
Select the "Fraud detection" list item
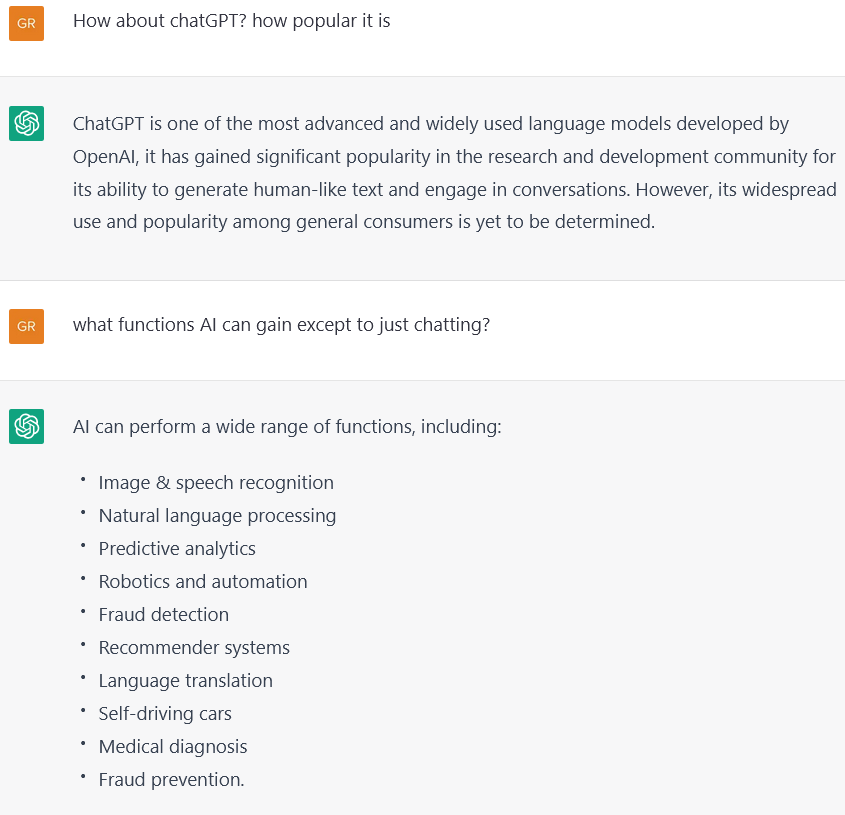pos(164,615)
